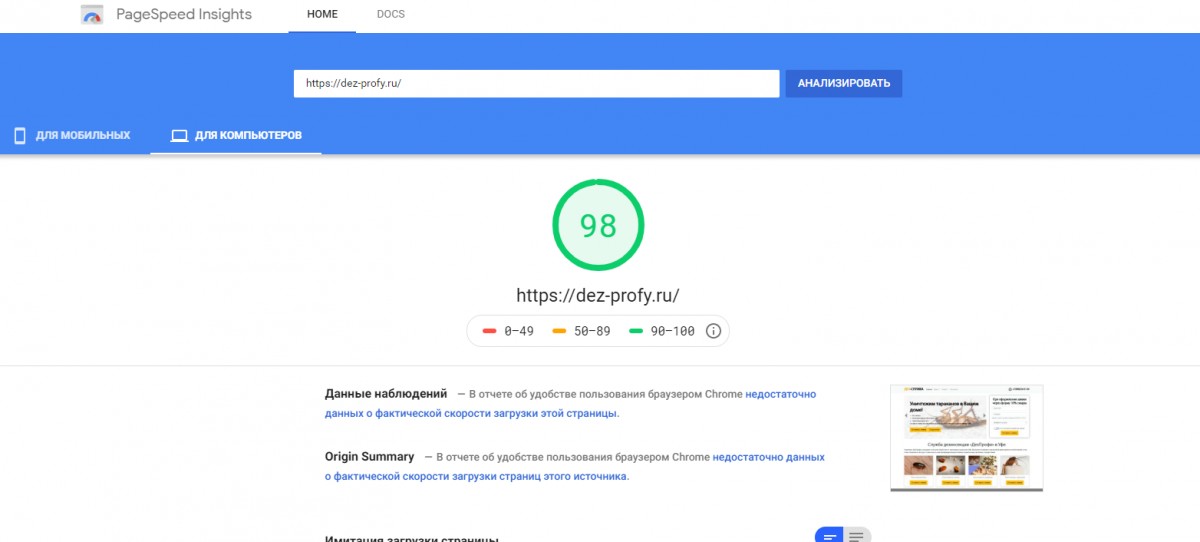The width and height of the screenshot is (1200, 542).
Task: Click the orange 50-89 legend marker
Action: coord(560,331)
